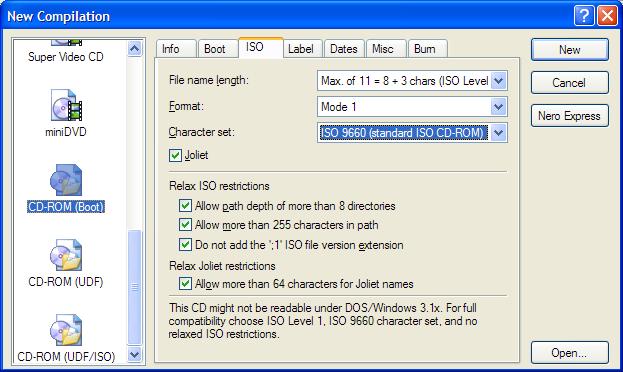Image resolution: width=623 pixels, height=372 pixels.
Task: Open the File name length dropdown
Action: 498,81
